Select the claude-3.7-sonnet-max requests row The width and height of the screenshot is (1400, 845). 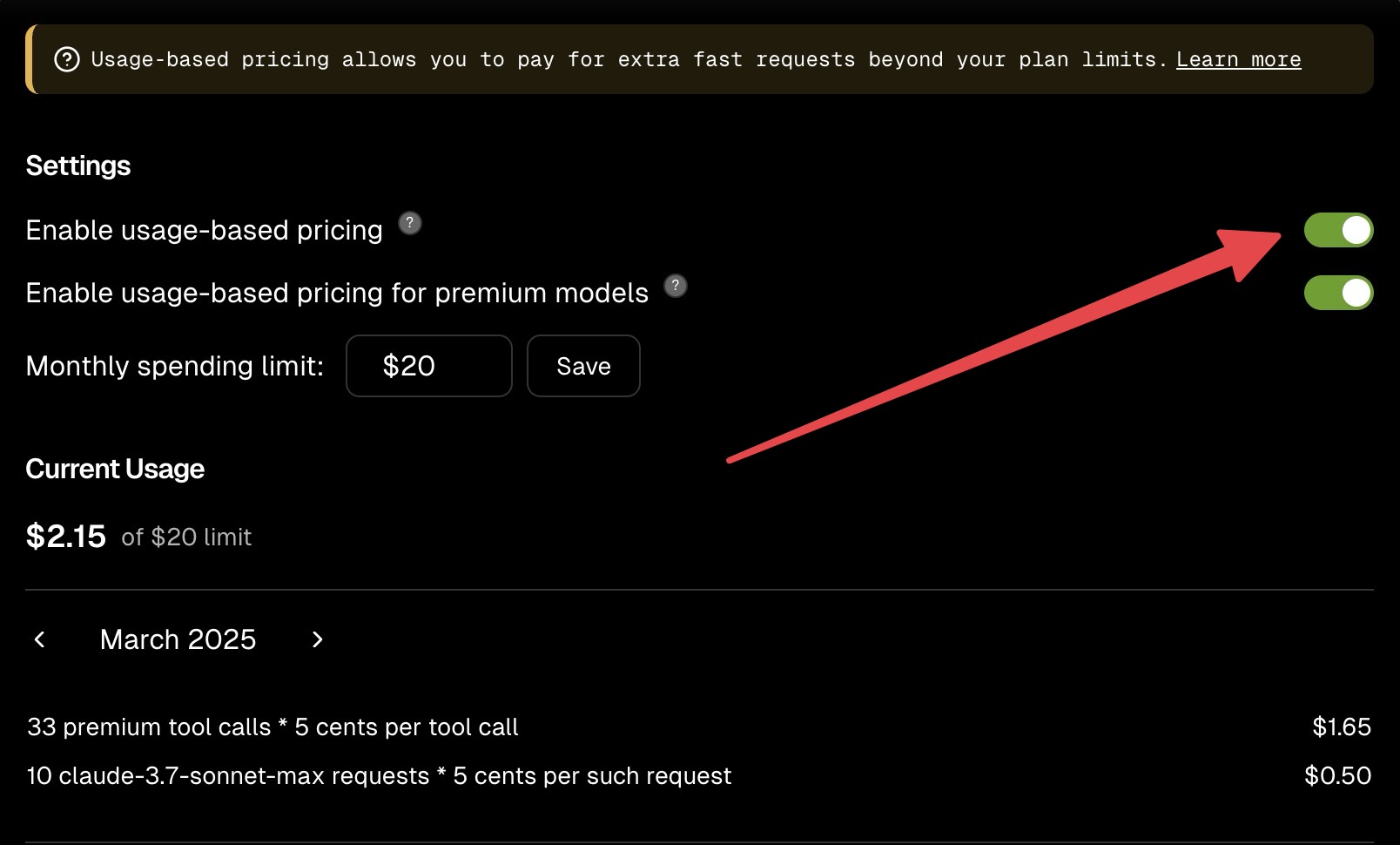coord(379,775)
